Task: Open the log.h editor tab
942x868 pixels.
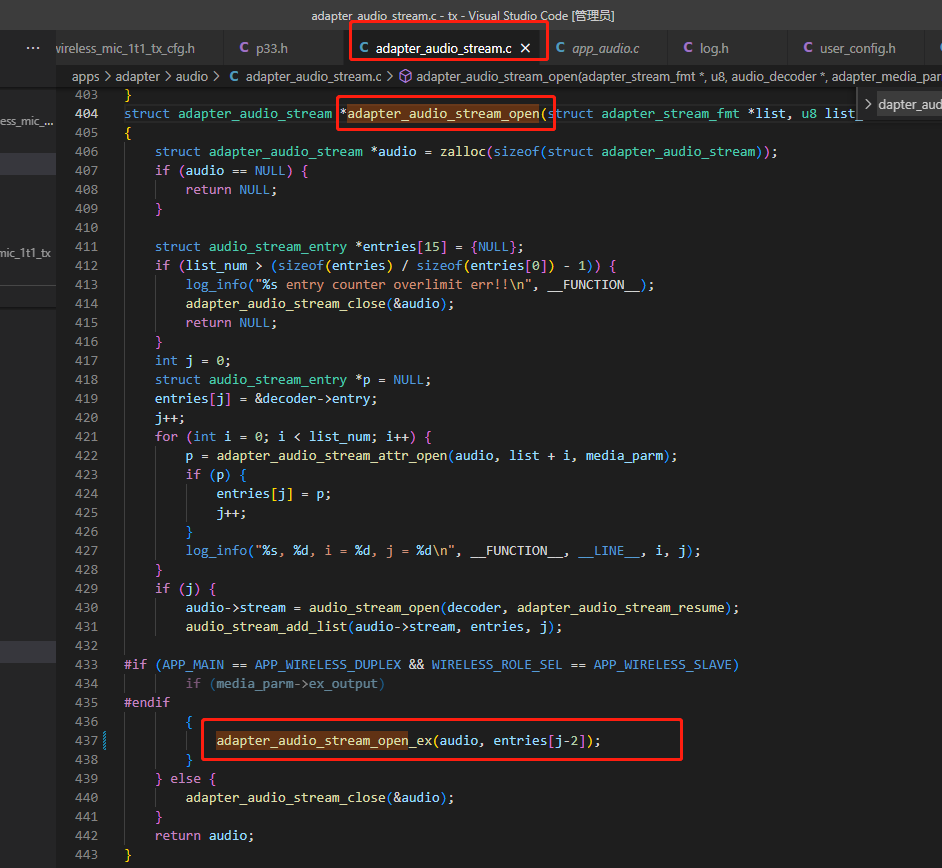Action: [706, 48]
